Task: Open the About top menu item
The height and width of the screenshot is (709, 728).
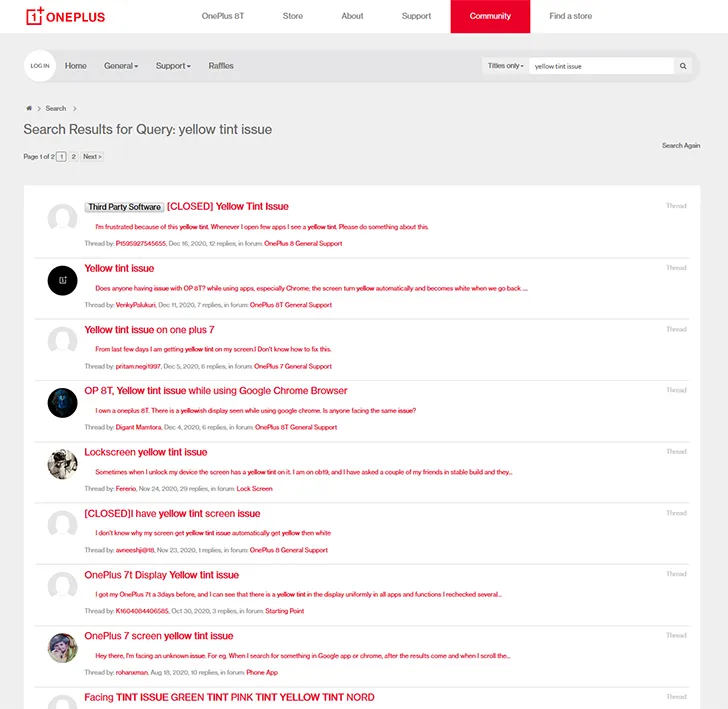Action: pos(352,16)
